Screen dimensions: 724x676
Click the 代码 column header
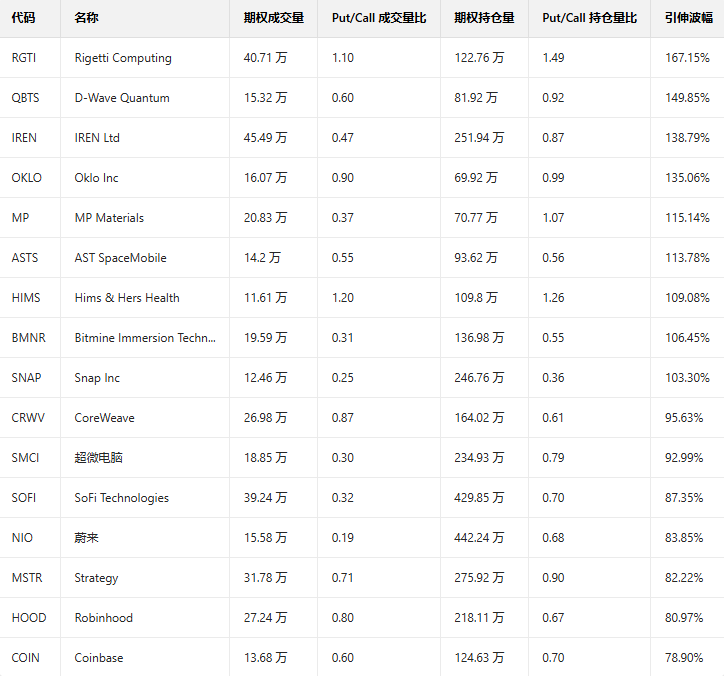click(23, 18)
